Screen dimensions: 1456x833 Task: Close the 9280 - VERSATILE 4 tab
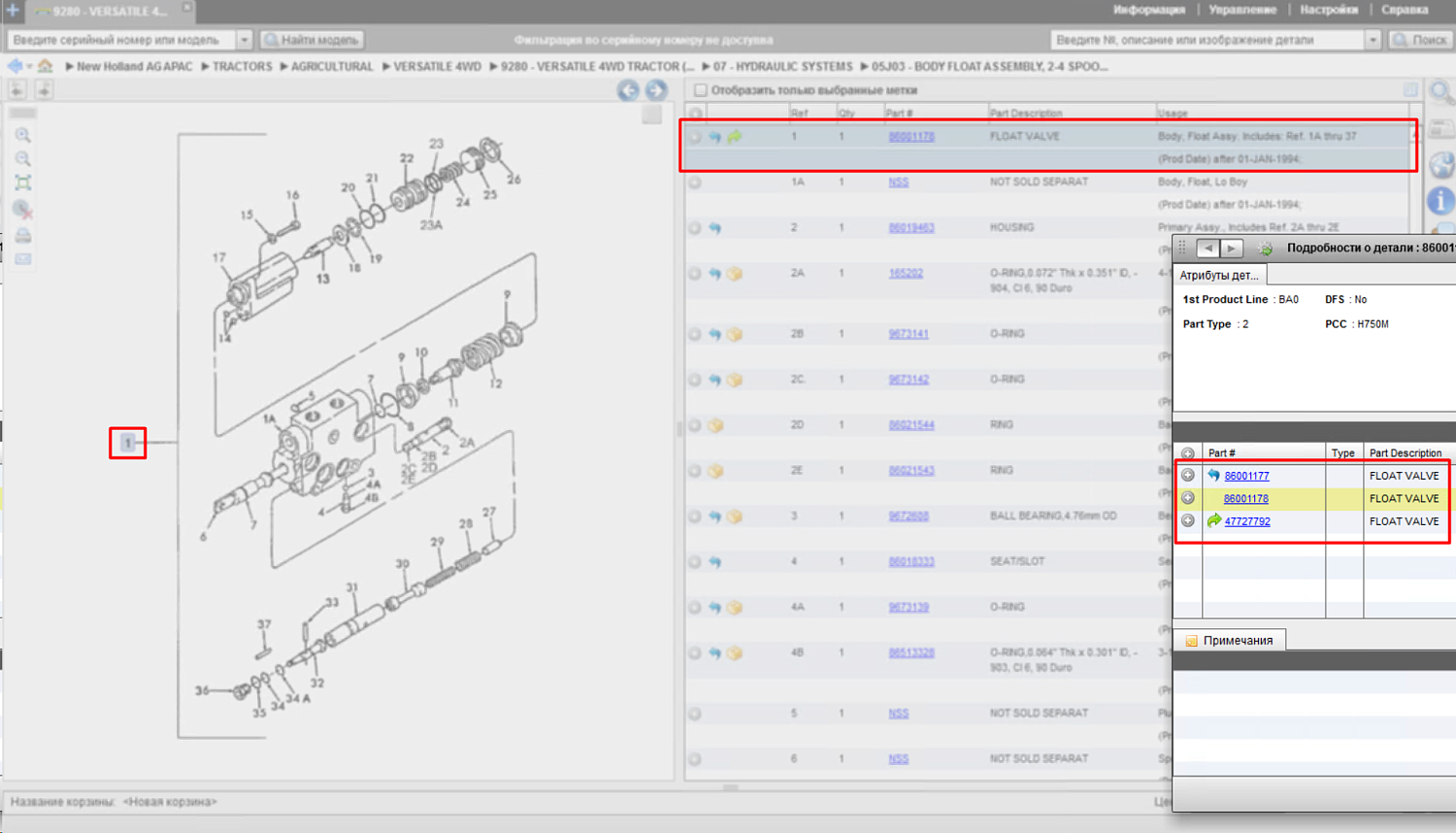tap(186, 8)
